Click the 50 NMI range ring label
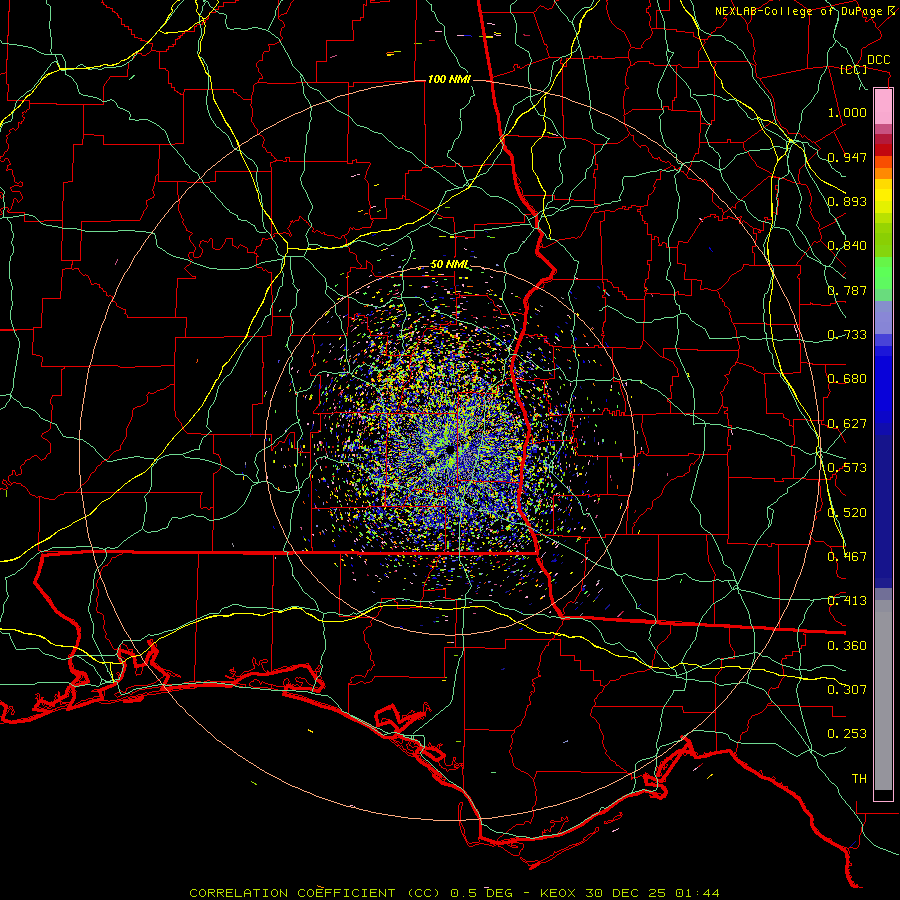900x900 pixels. coord(449,265)
